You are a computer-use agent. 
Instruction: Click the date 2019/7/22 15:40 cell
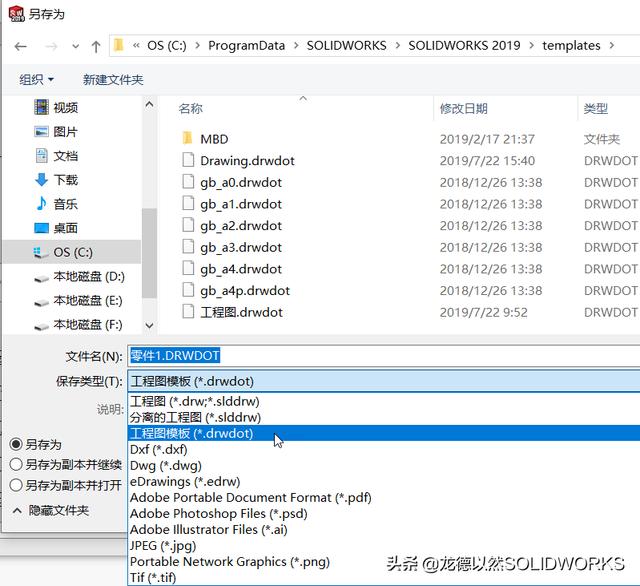coord(487,161)
